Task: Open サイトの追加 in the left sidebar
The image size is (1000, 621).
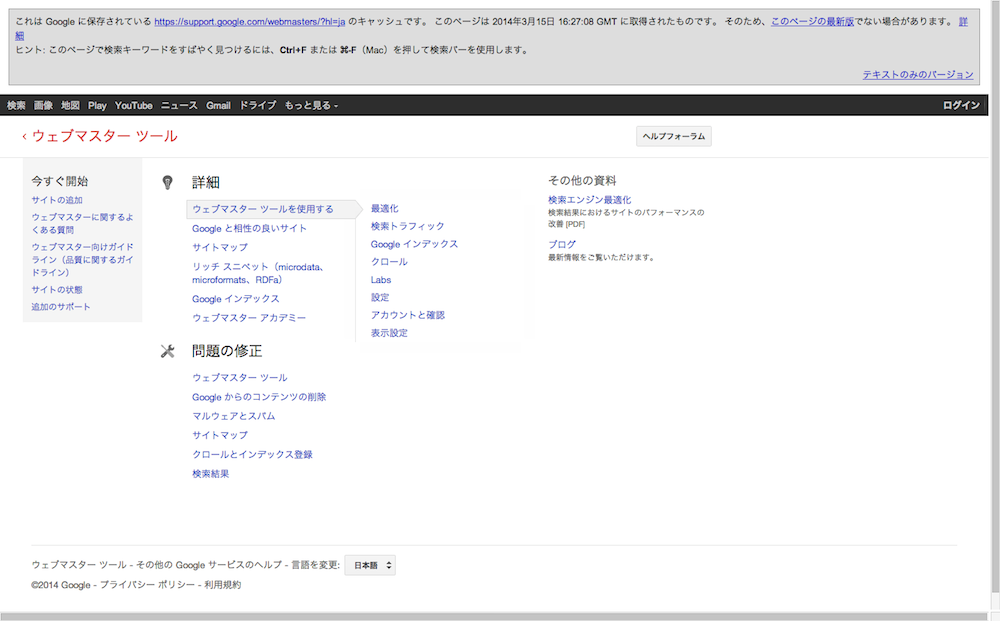Action: coord(57,200)
